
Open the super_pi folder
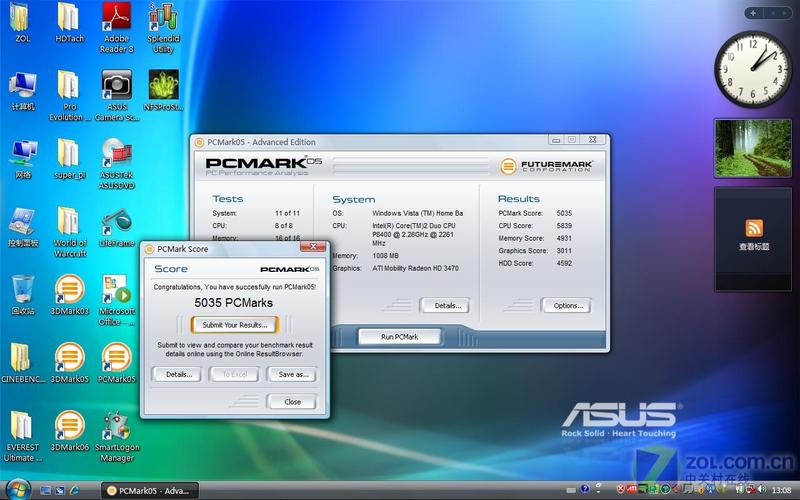click(69, 159)
